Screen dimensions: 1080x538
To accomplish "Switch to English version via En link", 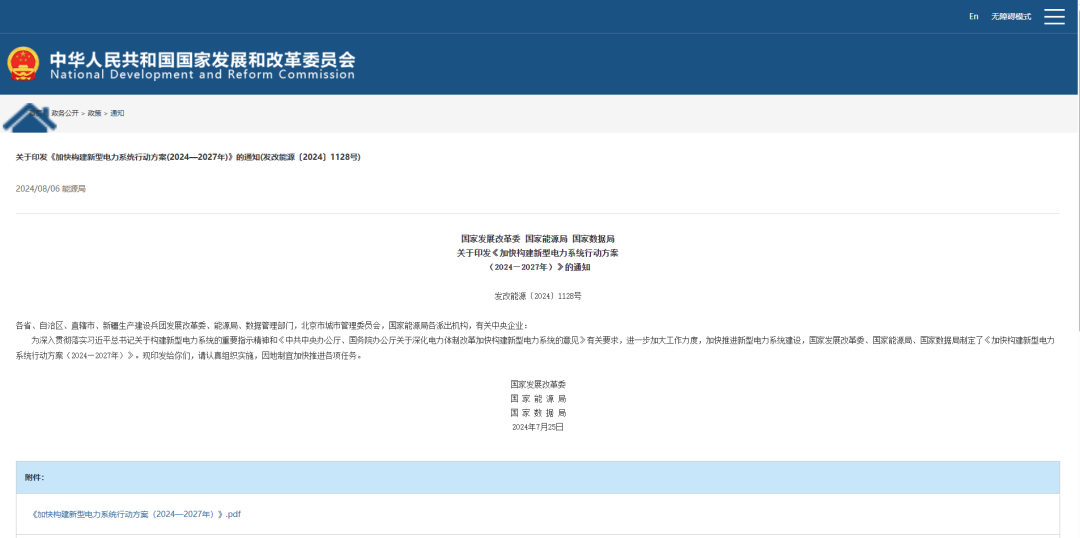I will [x=973, y=17].
